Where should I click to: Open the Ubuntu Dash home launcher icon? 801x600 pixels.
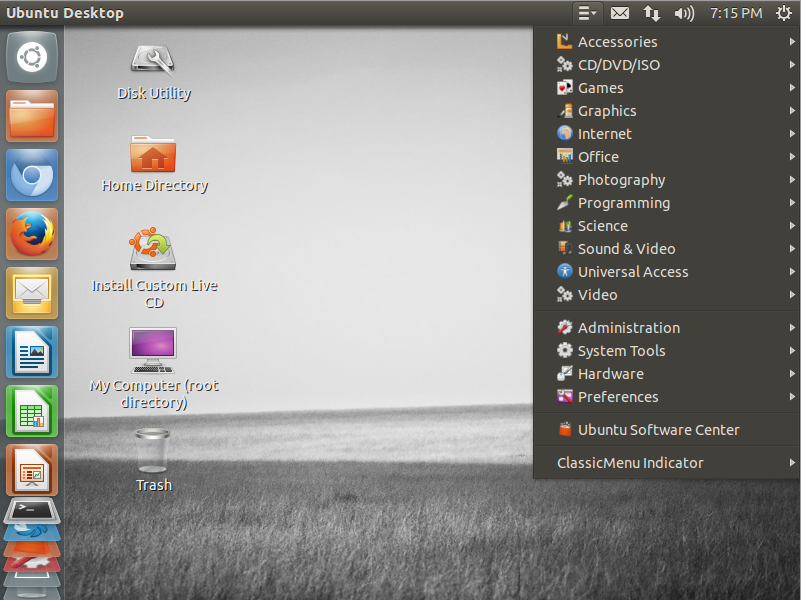point(32,57)
